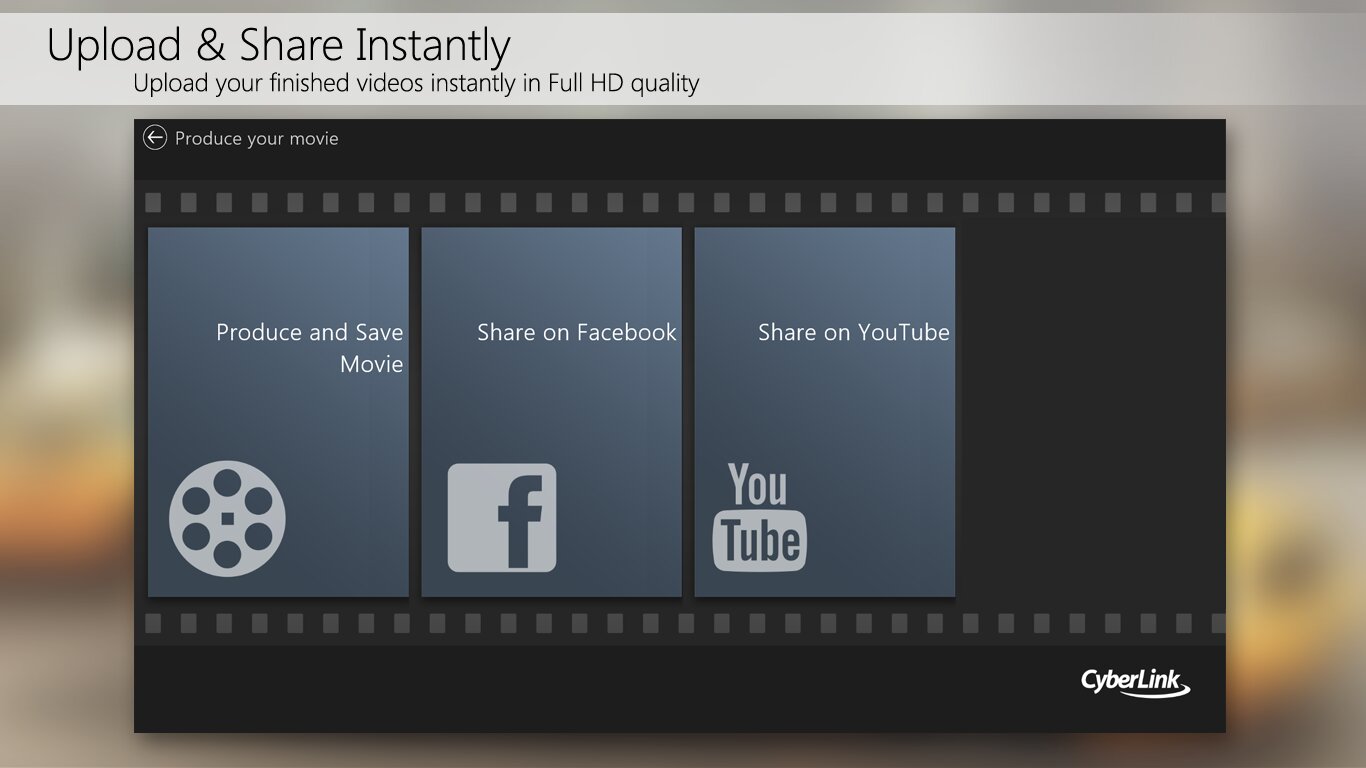Click the "Produce your movie" page title

pos(257,138)
